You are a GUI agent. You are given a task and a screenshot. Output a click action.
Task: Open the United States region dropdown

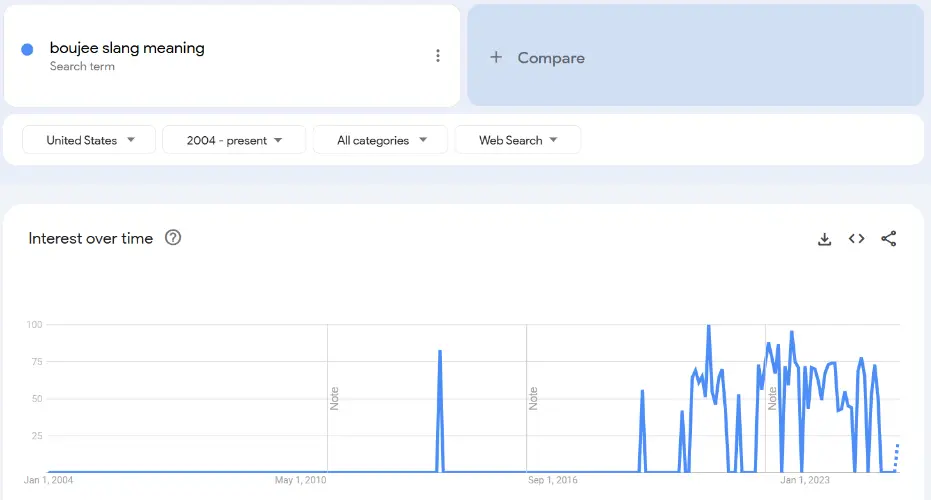pyautogui.click(x=89, y=140)
